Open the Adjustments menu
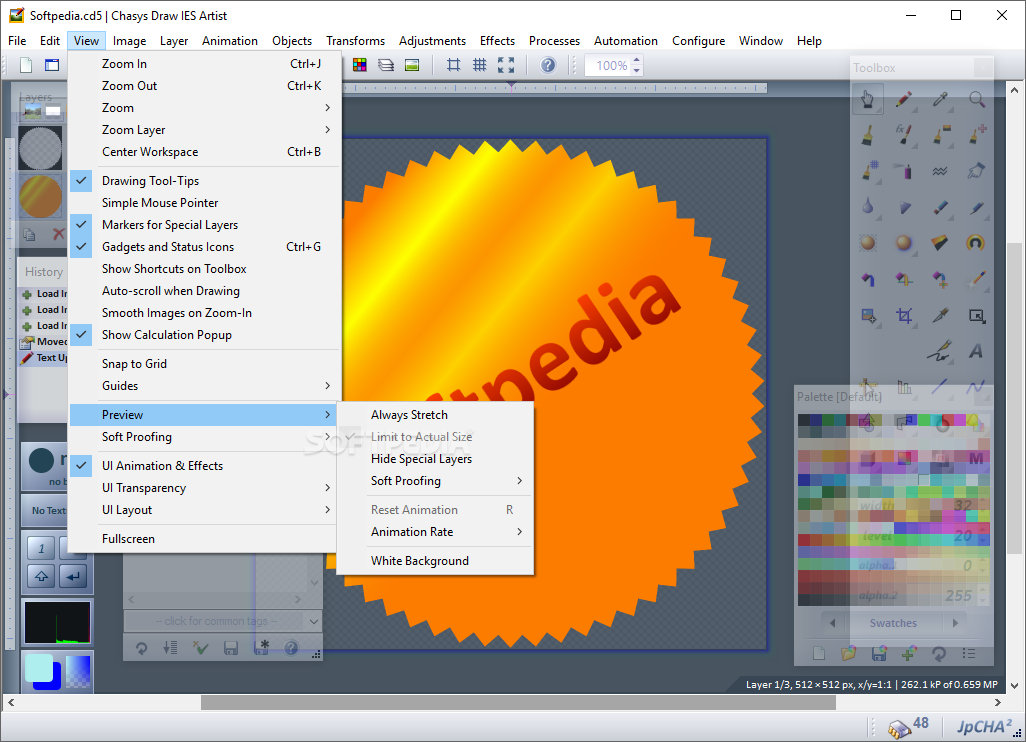 (433, 41)
